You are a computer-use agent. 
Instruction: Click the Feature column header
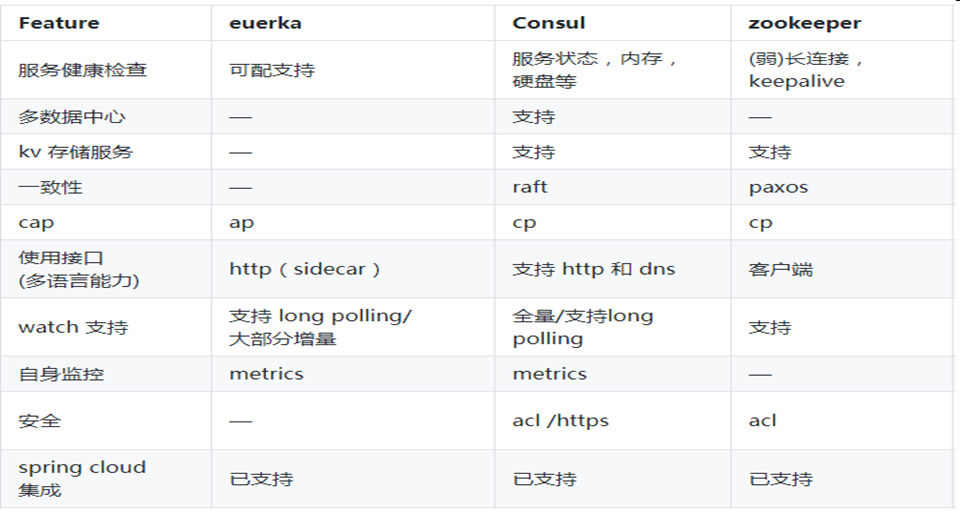coord(59,23)
